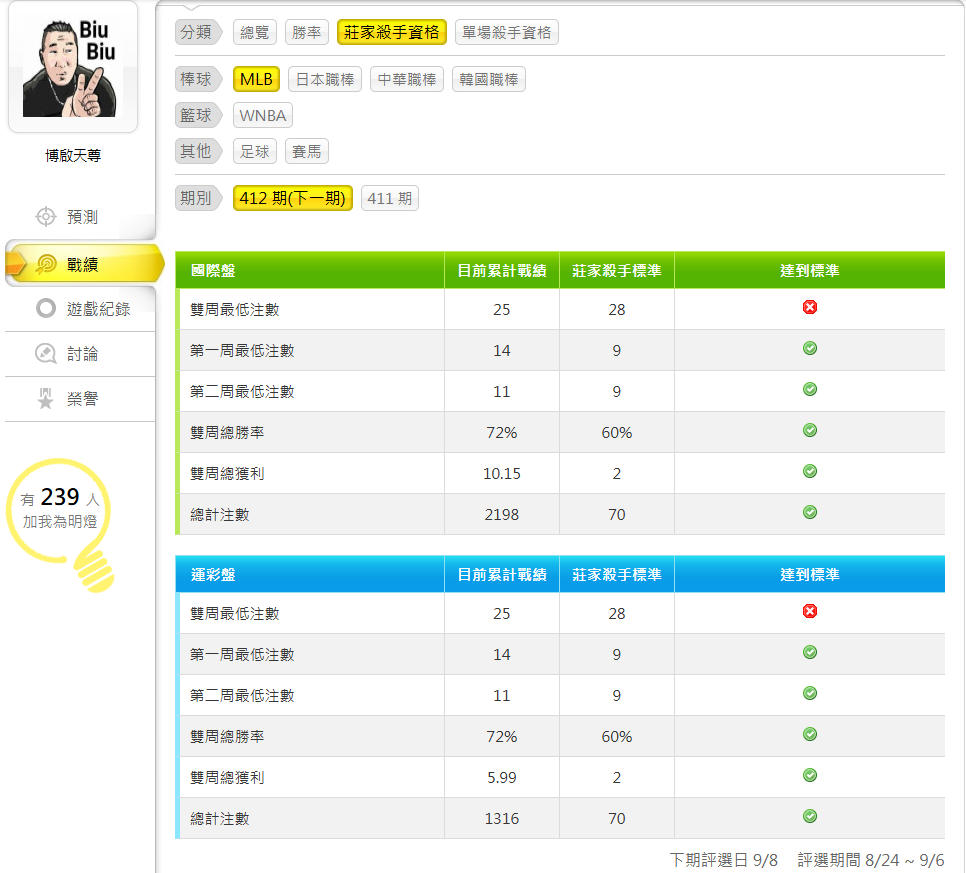Click green check in 運彩盤 雙周總獲利 row
966x873 pixels.
810,775
